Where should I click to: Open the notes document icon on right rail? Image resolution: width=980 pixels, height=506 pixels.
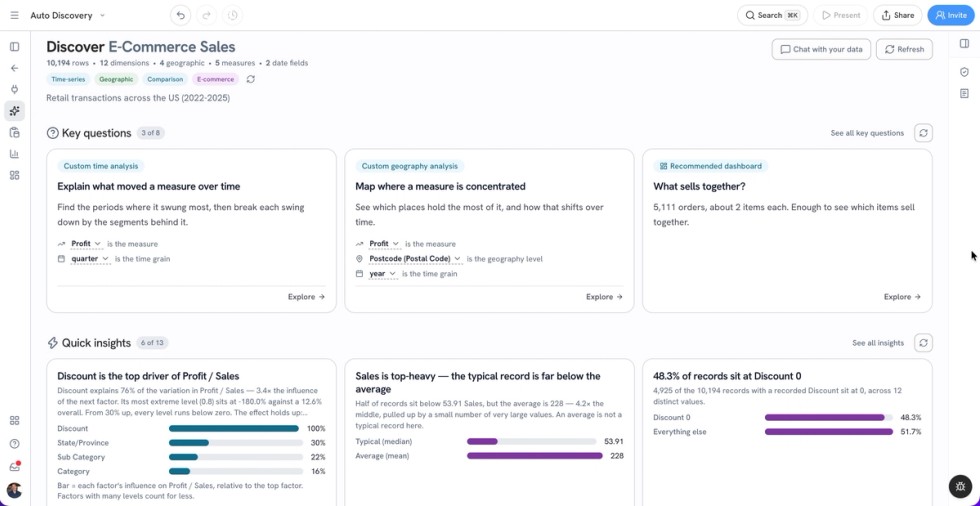(x=964, y=94)
